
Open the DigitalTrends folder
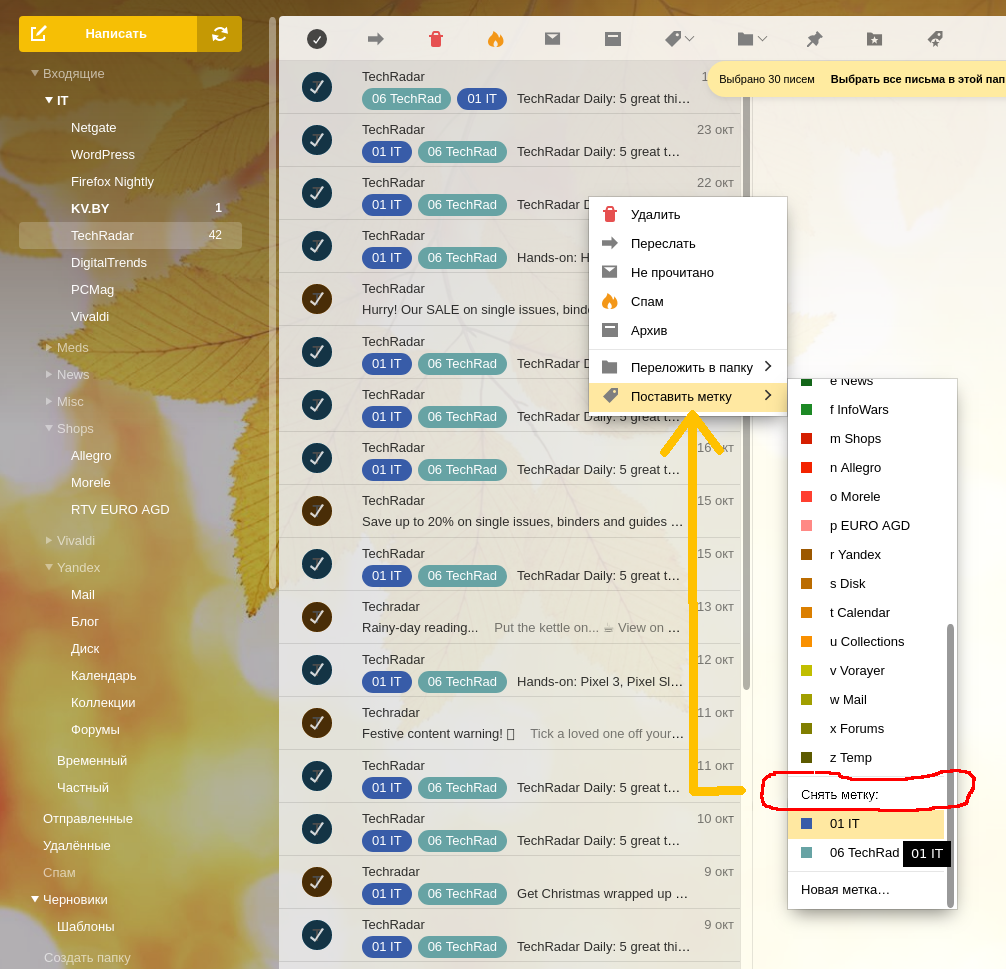click(x=108, y=262)
